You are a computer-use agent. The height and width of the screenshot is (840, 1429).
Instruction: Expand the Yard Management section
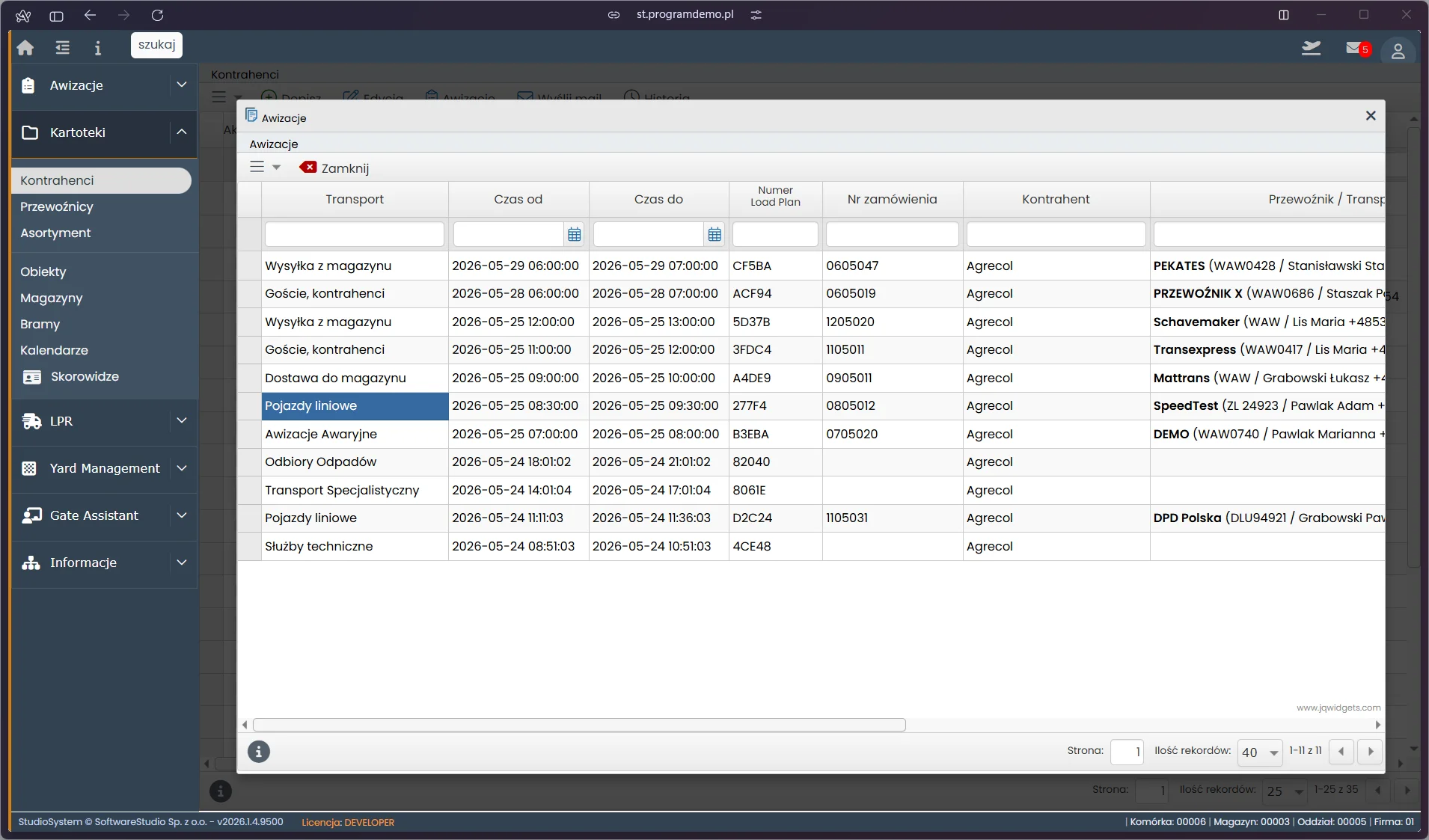tap(181, 468)
